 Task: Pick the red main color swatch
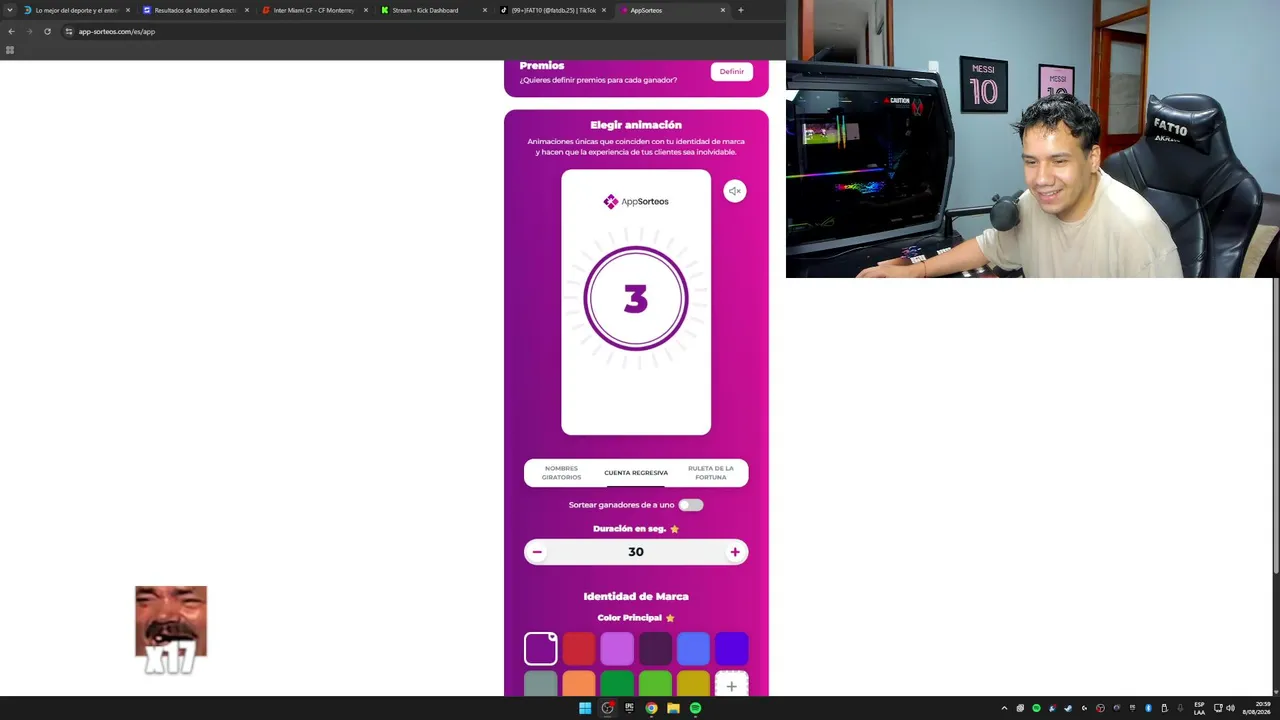579,648
